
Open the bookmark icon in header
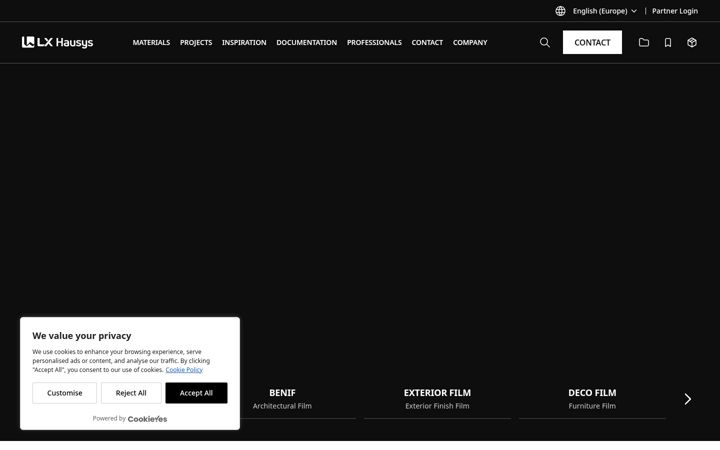click(668, 42)
